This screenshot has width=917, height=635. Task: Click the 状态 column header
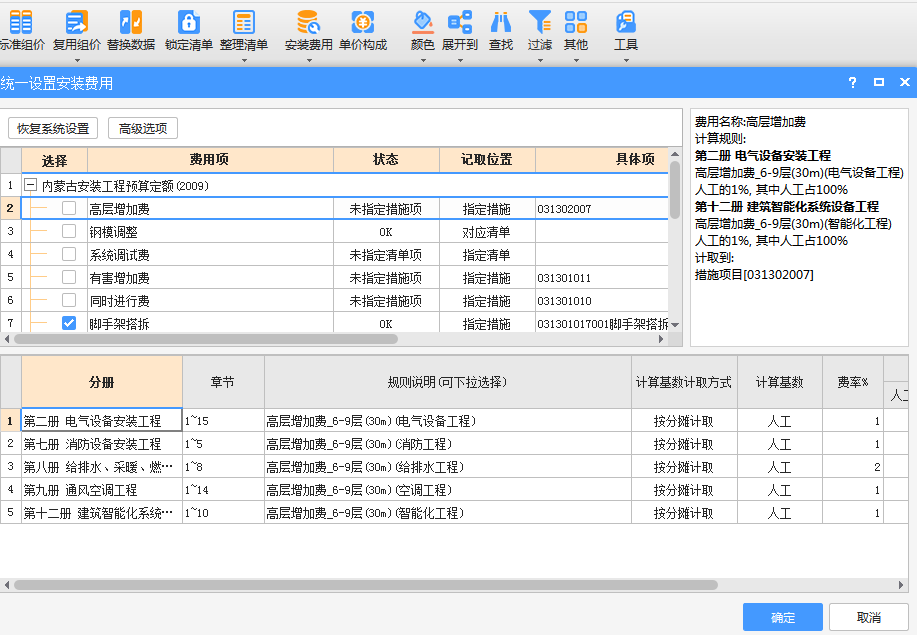[x=386, y=160]
